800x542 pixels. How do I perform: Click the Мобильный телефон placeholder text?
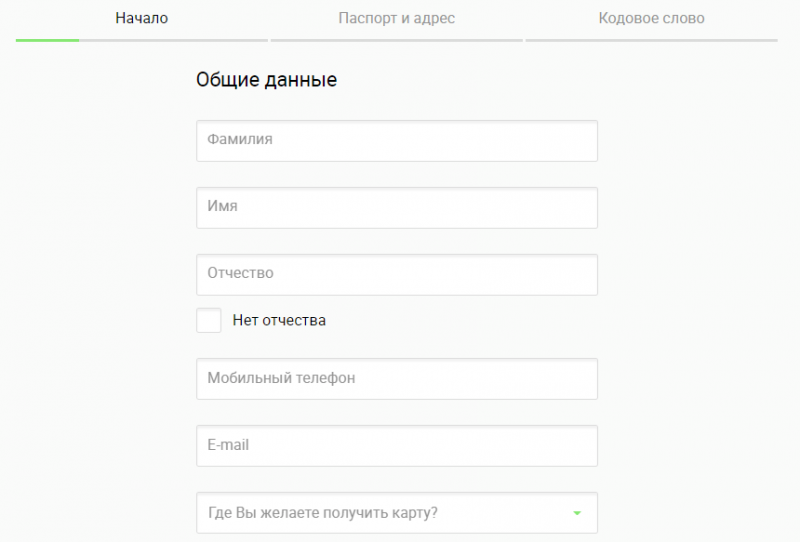(281, 379)
